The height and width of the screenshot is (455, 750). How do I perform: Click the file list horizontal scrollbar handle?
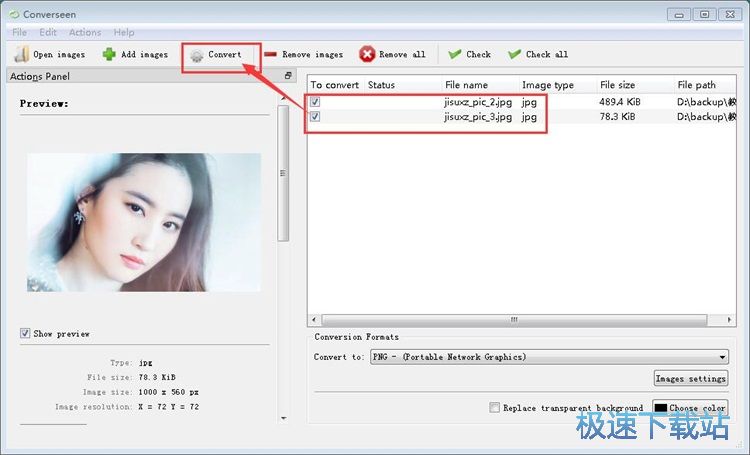(514, 319)
